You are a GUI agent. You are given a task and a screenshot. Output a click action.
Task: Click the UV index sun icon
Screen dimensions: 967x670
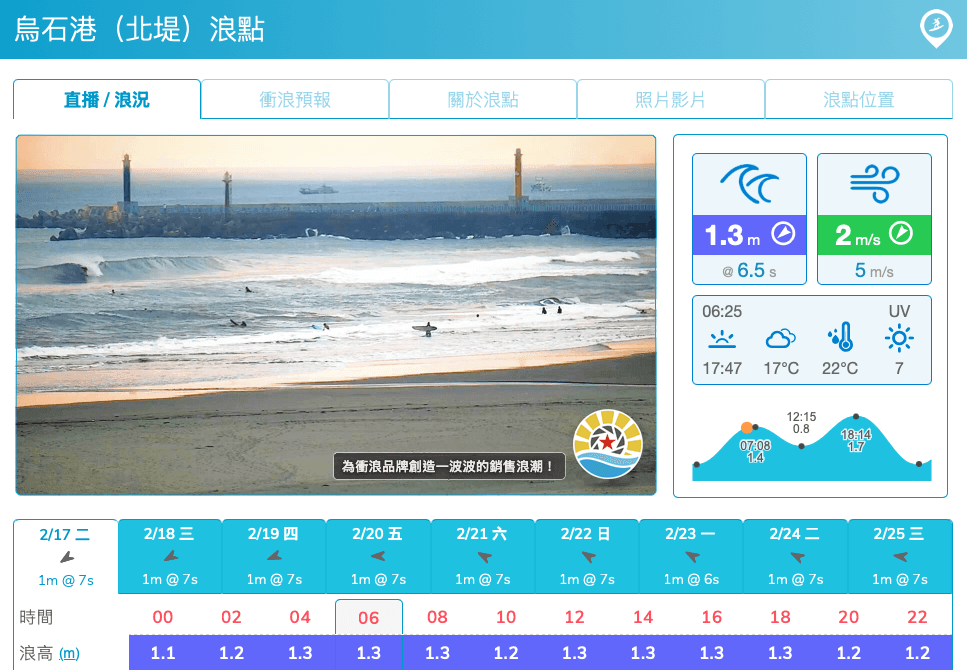coord(898,339)
